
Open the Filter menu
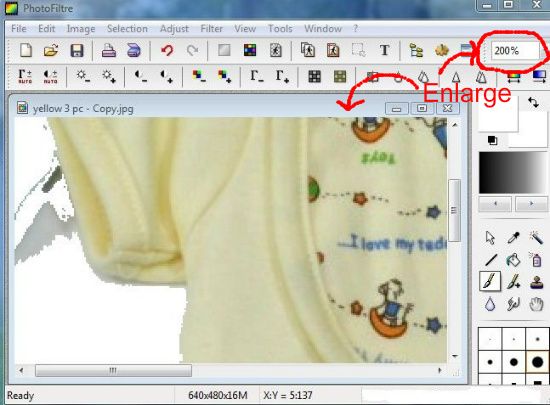point(212,28)
